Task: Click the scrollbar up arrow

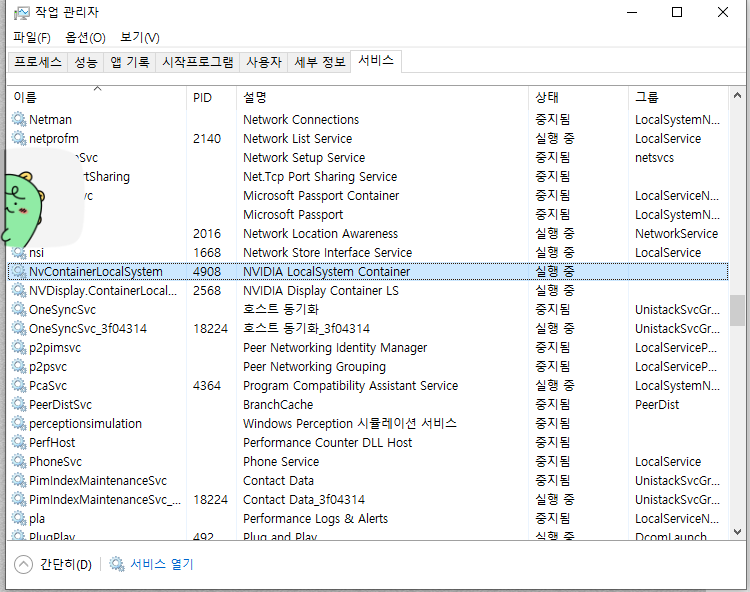Action: [x=737, y=95]
